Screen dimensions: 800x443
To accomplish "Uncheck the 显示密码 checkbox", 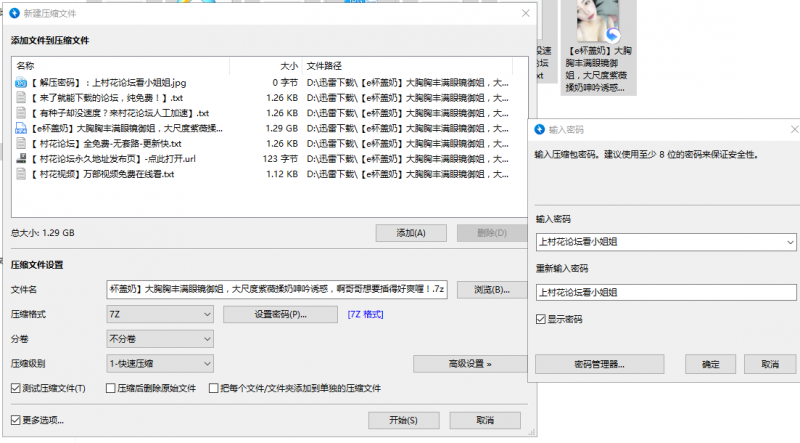I will point(541,319).
